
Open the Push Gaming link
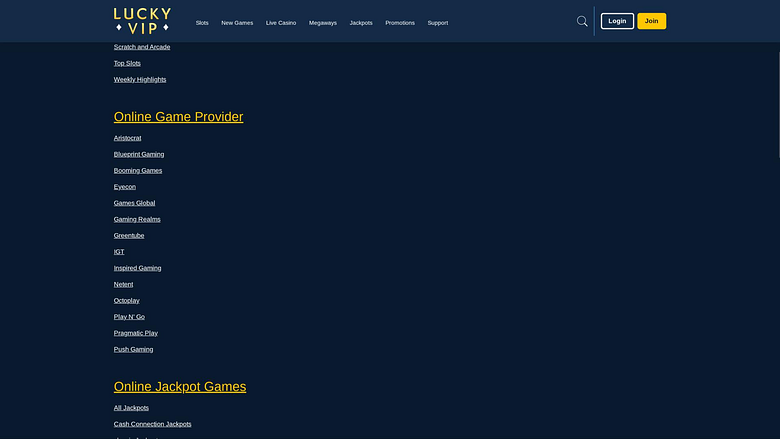pos(133,350)
